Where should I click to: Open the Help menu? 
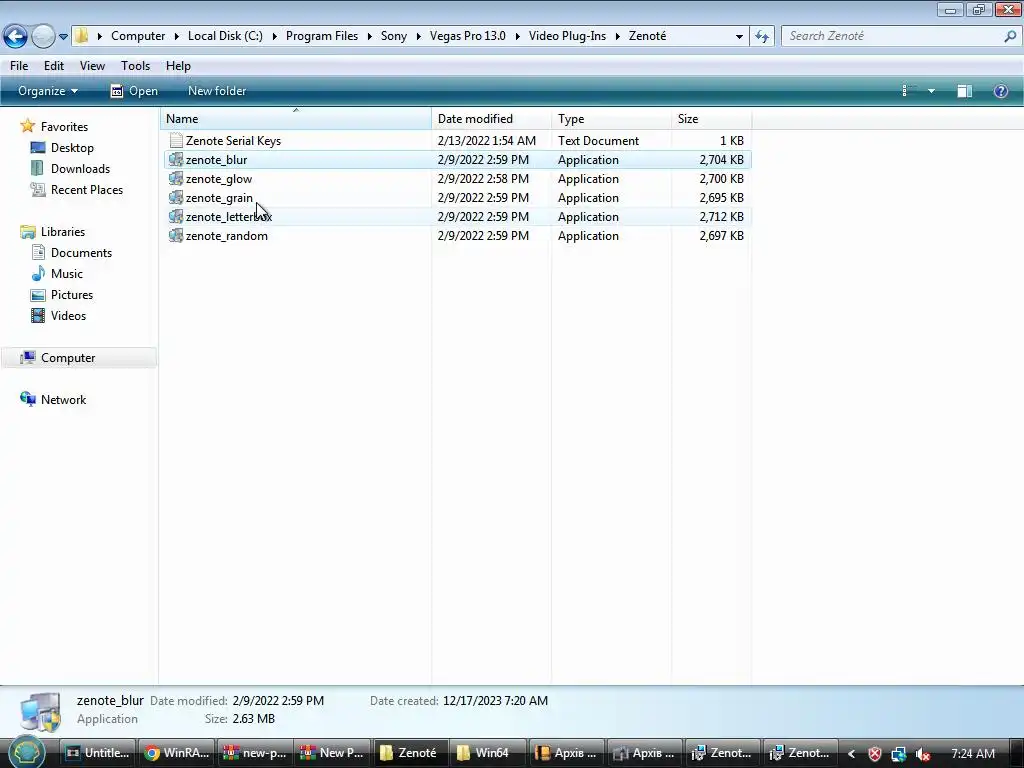click(x=178, y=66)
